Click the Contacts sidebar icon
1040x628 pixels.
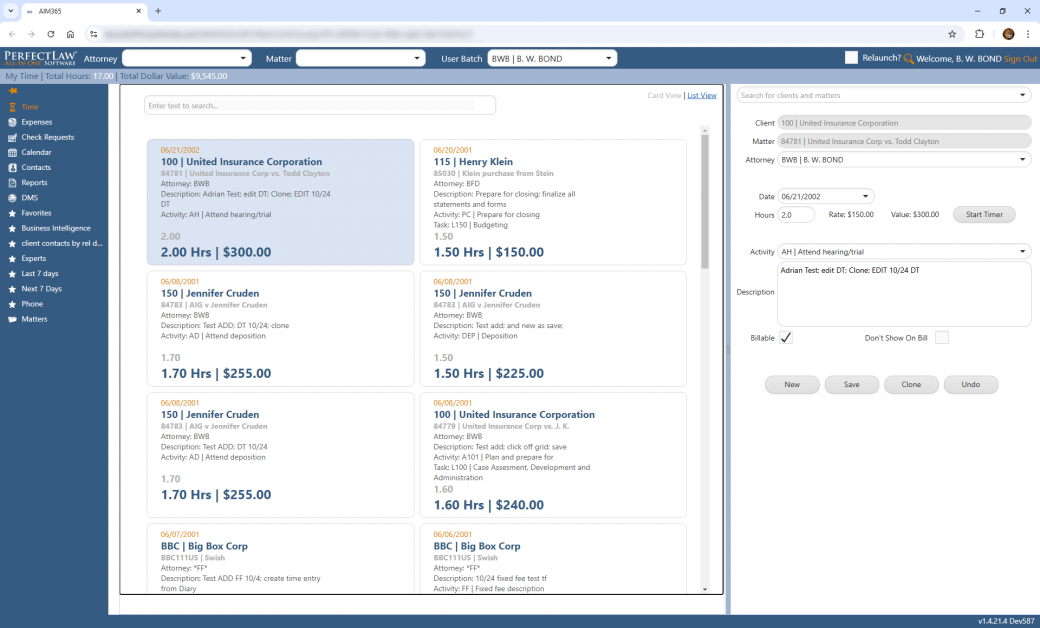12,168
